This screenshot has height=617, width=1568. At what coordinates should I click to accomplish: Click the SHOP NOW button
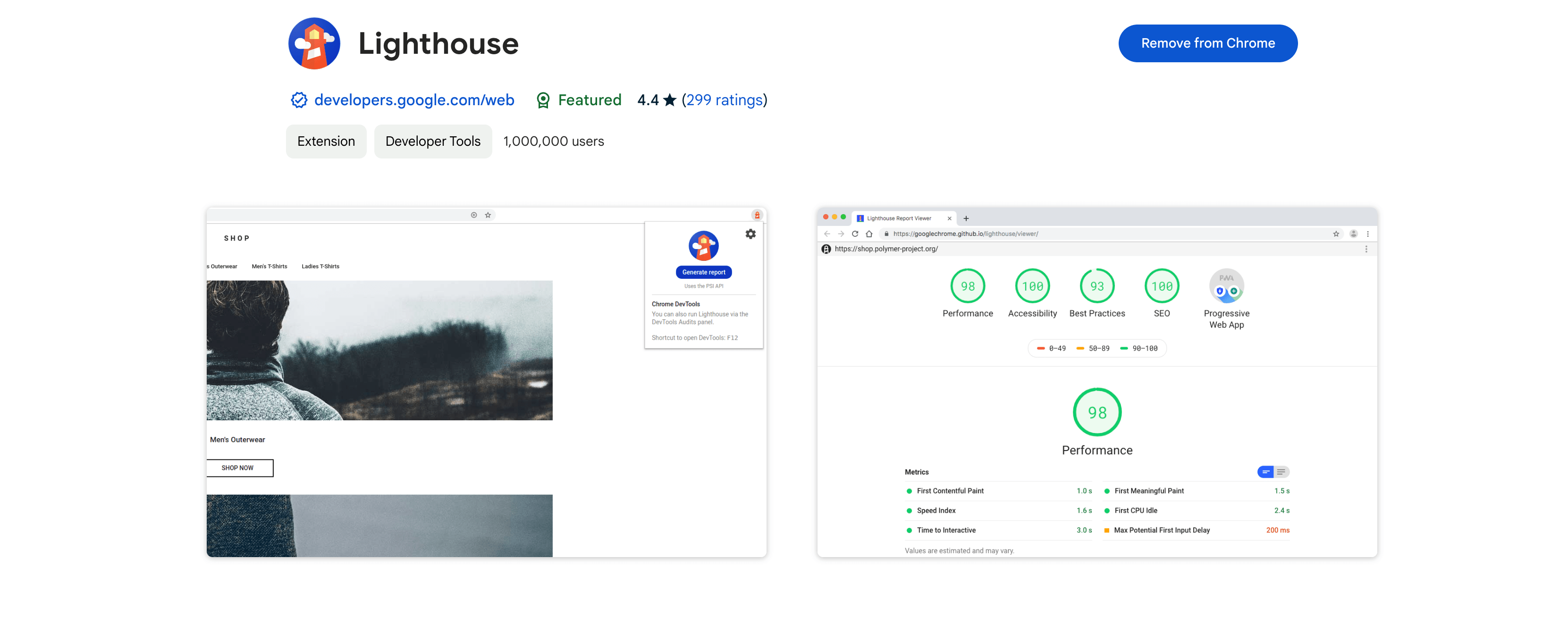pos(239,468)
